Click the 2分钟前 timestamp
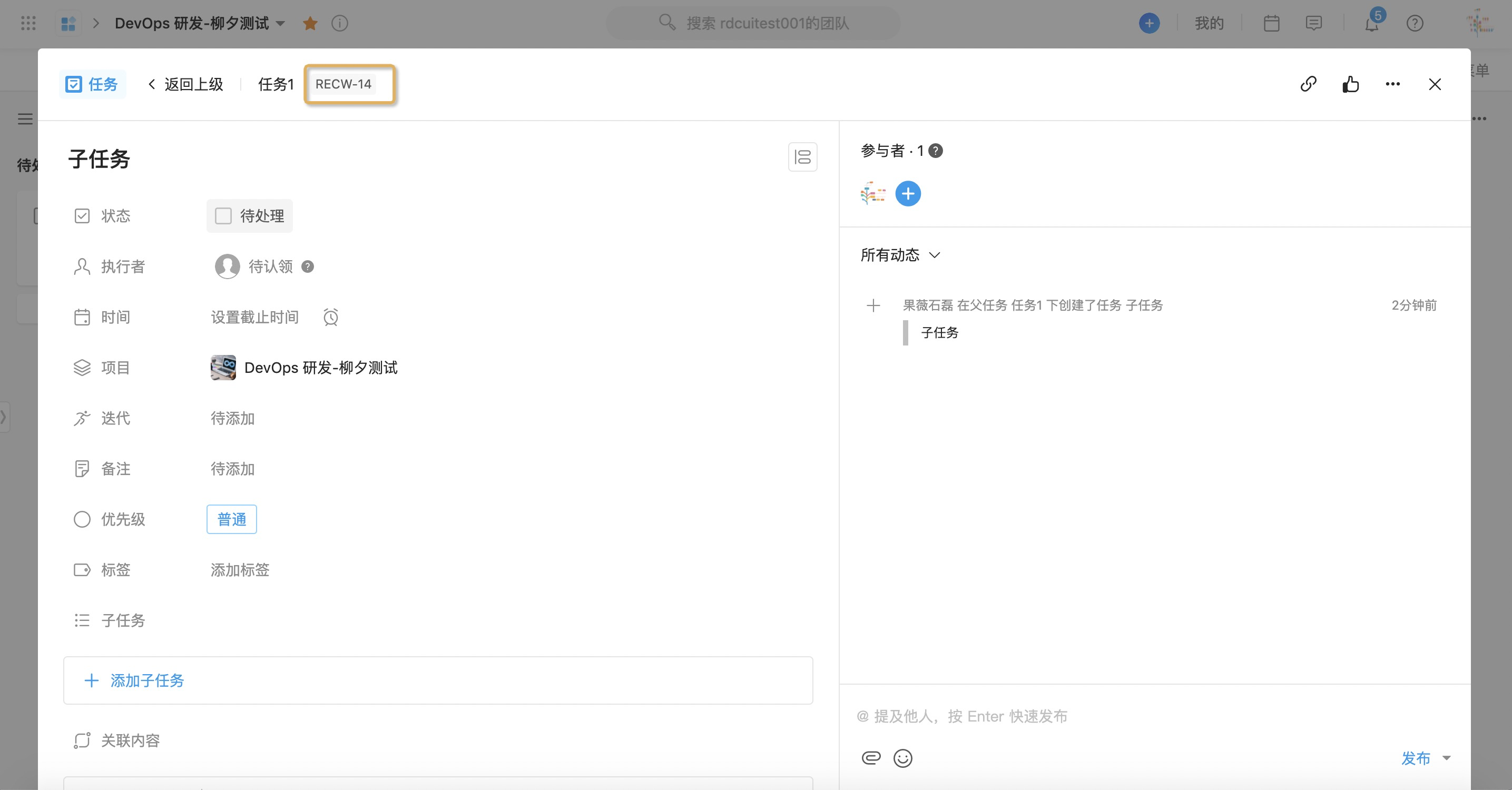 click(x=1413, y=305)
